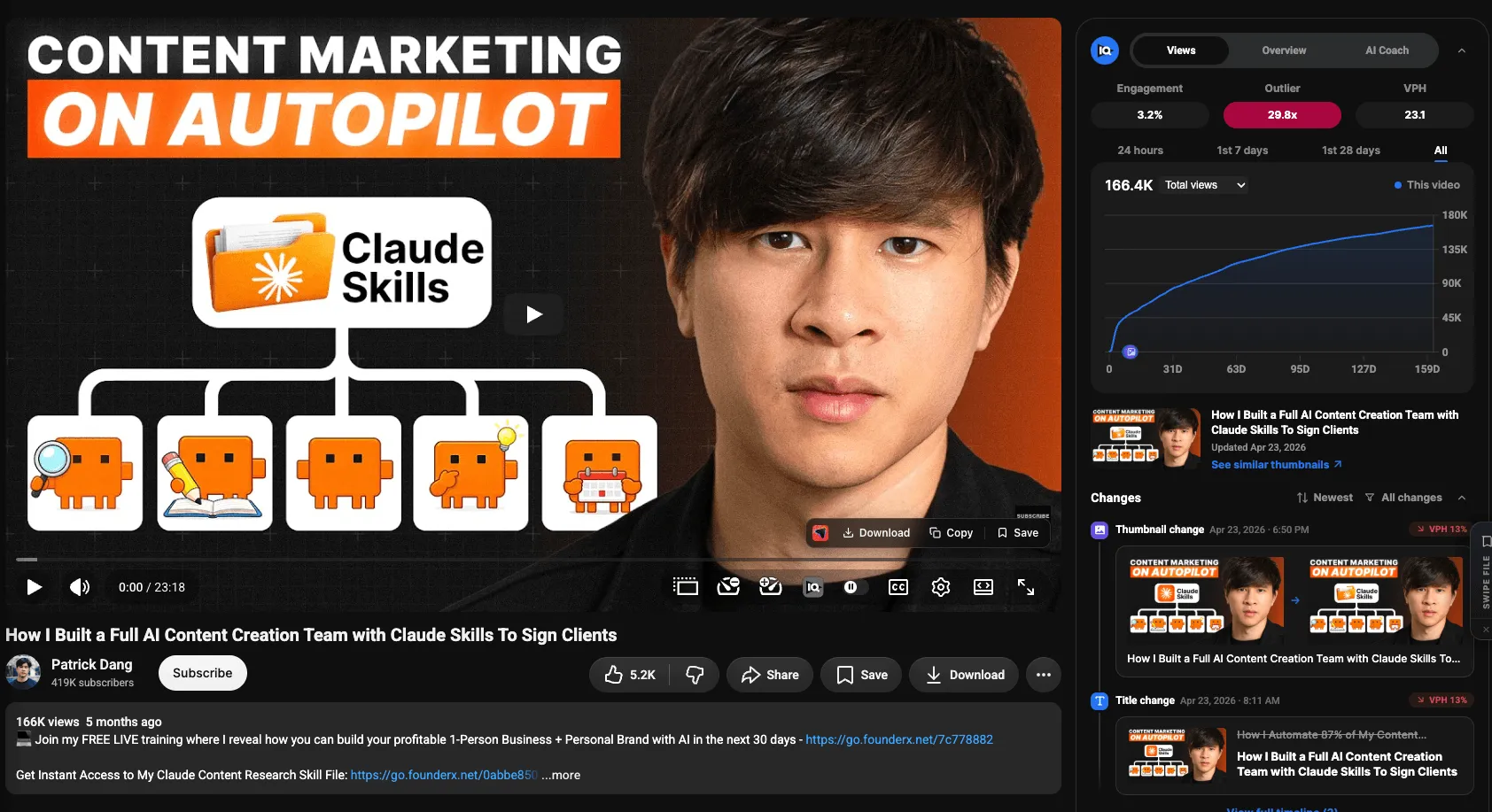Save the video to a playlist
Screen dimensions: 1492x812
861,675
